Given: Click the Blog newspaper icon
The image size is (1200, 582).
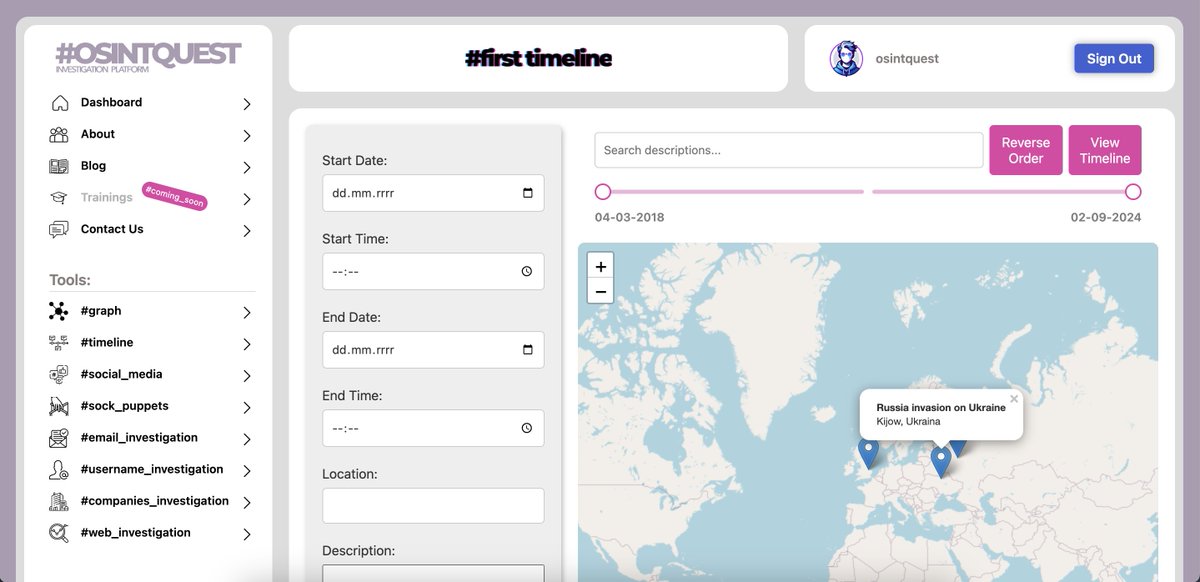Looking at the screenshot, I should pyautogui.click(x=59, y=166).
